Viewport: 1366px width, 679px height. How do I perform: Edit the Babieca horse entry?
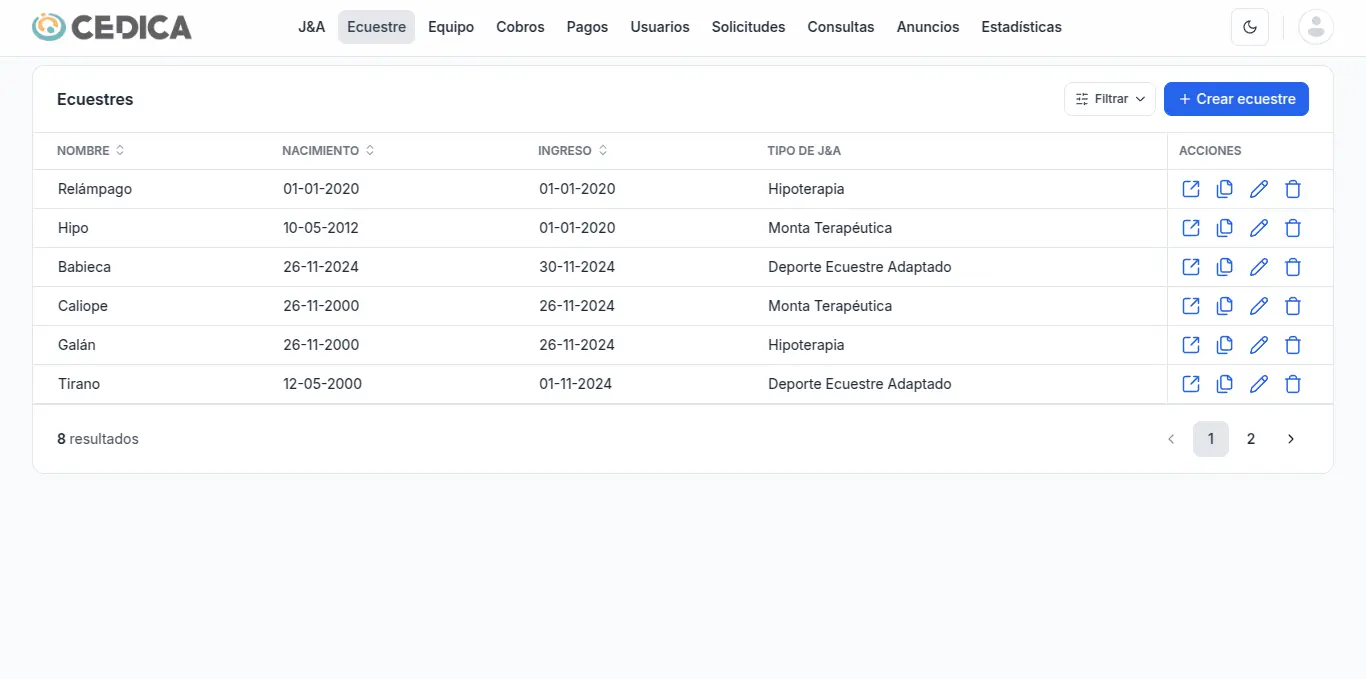(1259, 267)
